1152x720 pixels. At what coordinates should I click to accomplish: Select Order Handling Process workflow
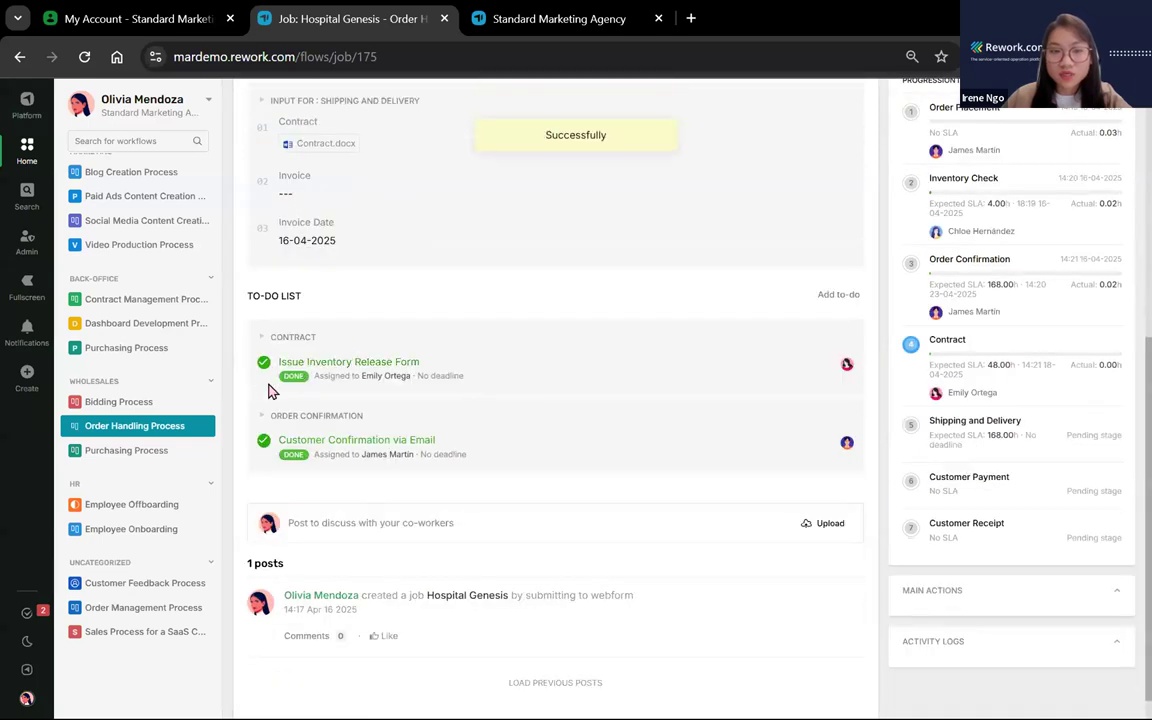click(138, 426)
